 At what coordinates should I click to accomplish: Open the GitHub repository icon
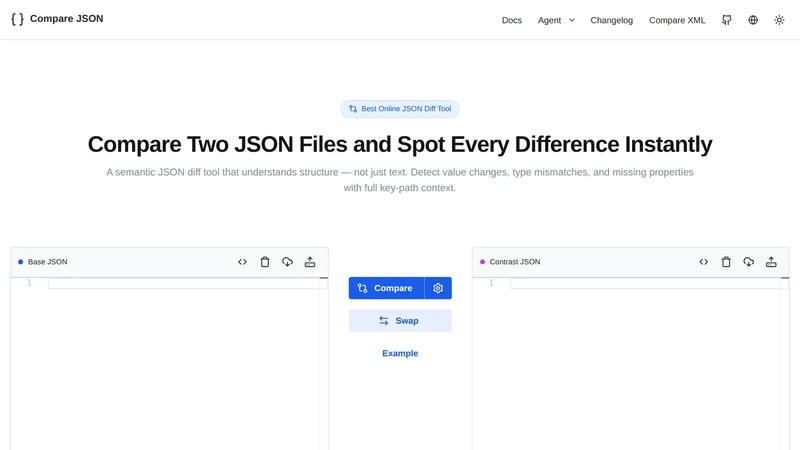(x=727, y=20)
